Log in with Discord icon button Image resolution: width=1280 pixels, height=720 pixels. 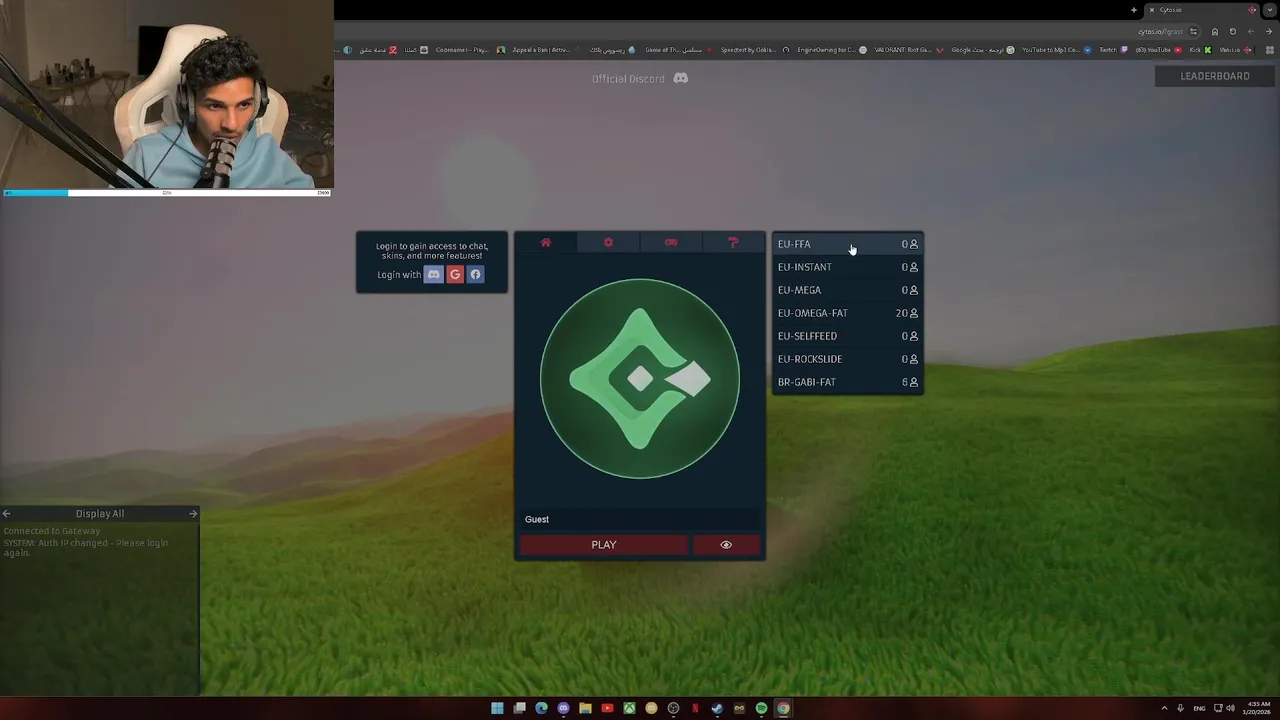click(x=433, y=274)
